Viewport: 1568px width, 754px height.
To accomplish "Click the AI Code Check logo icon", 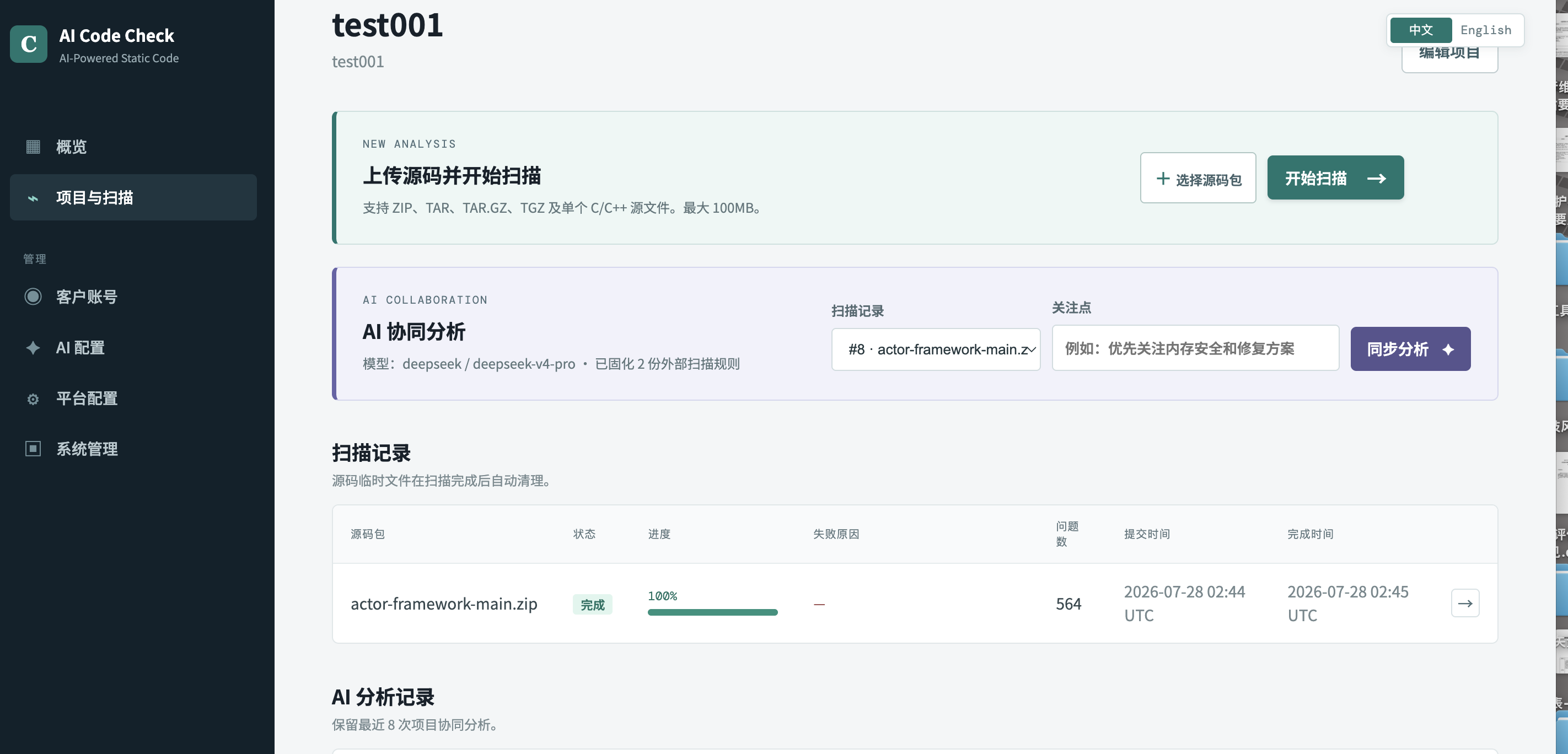I will (x=29, y=44).
